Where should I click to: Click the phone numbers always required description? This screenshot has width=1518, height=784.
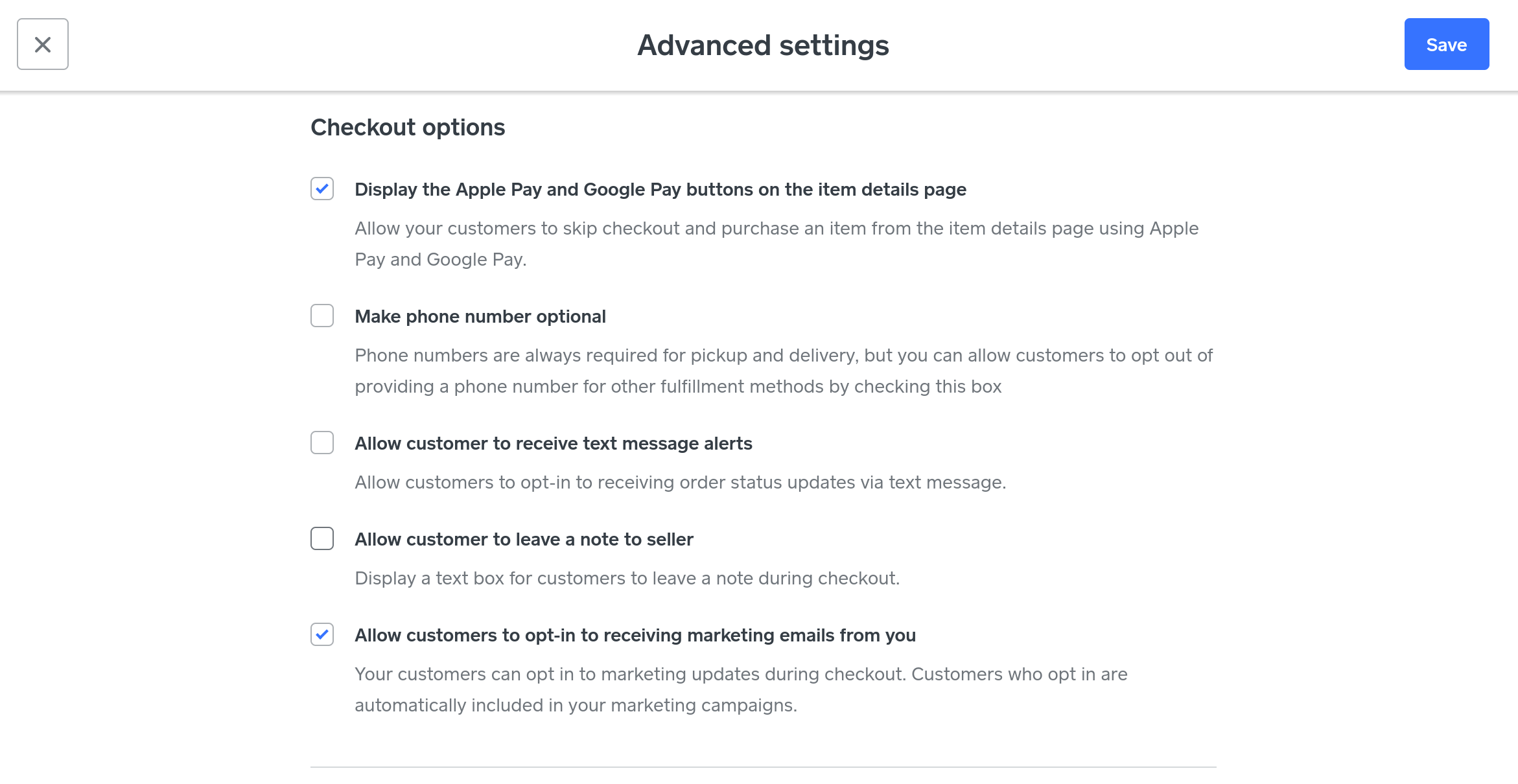click(783, 371)
